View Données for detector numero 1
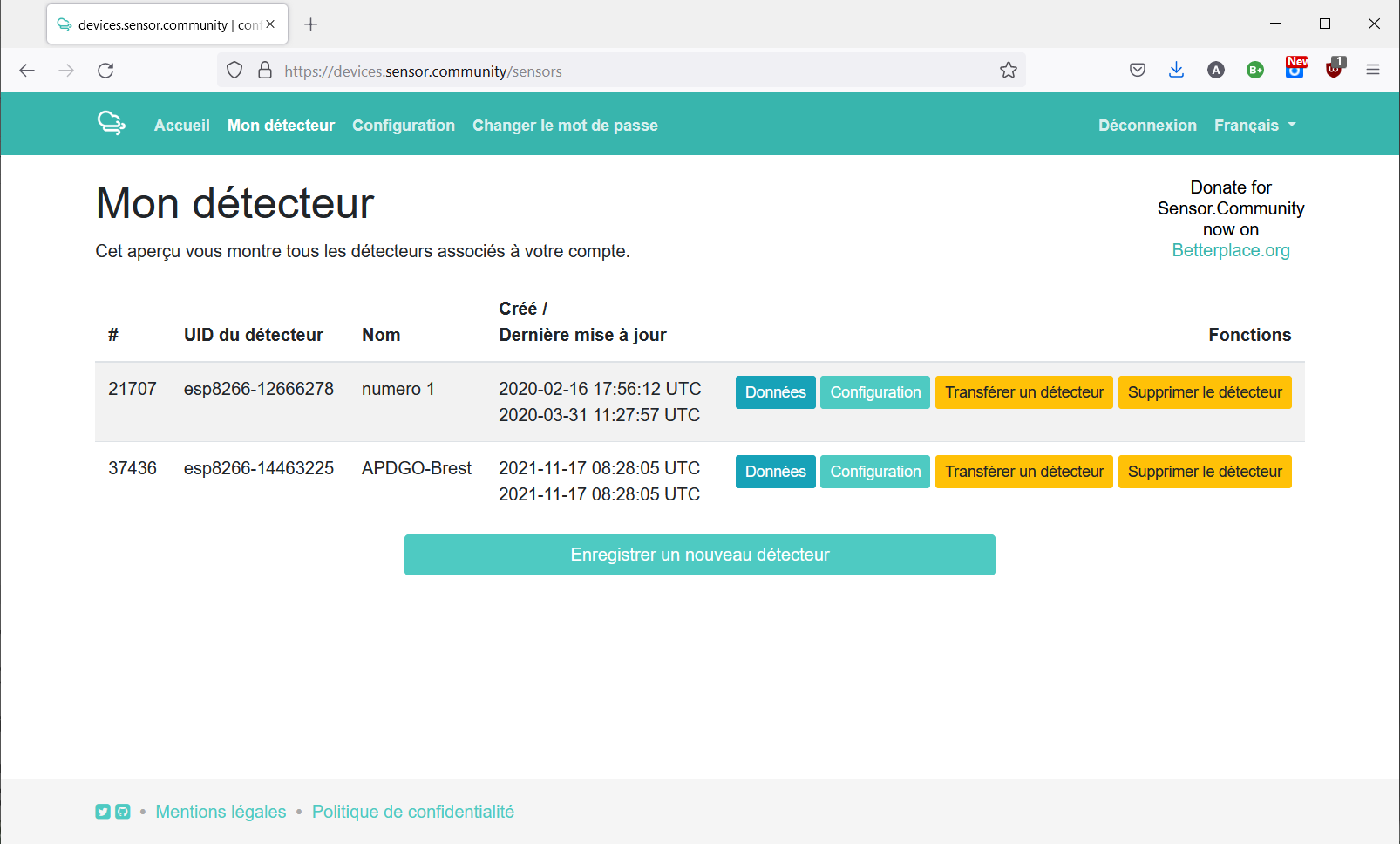Screen dimensions: 1400x844 [775, 392]
